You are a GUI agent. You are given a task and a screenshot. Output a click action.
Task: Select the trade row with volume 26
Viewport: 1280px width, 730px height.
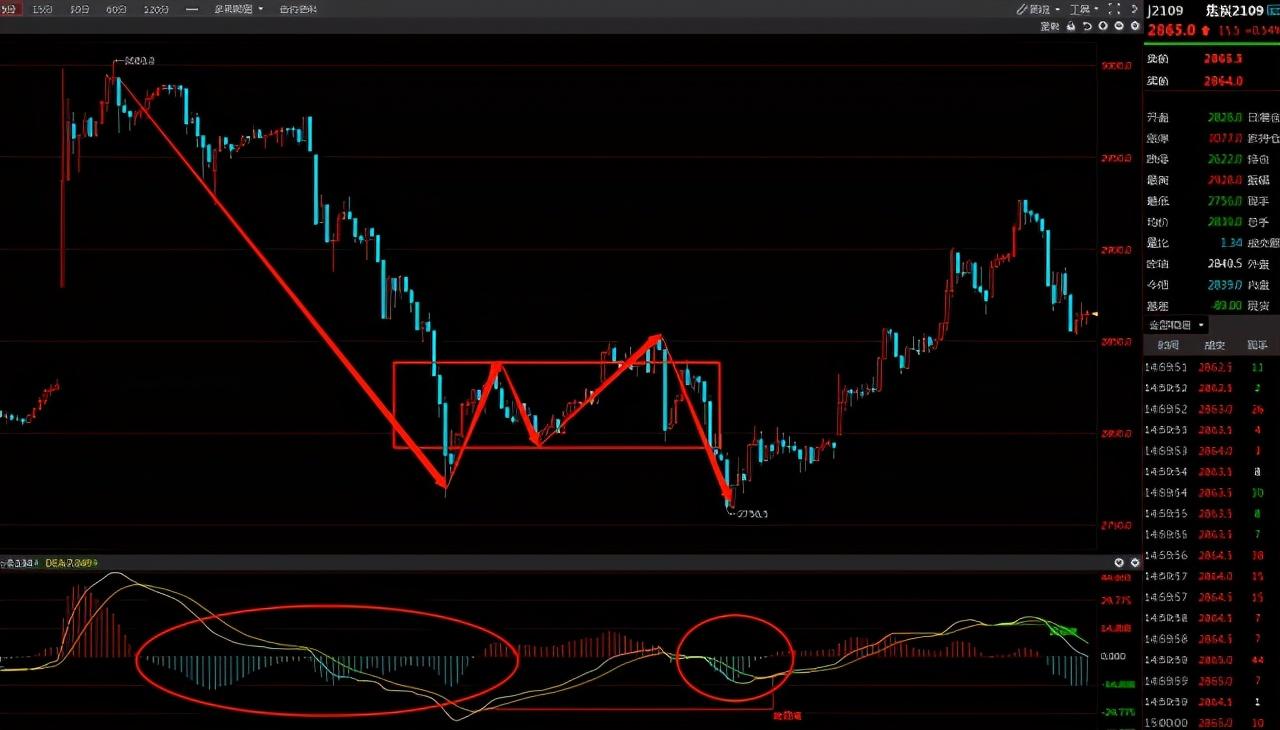click(1211, 409)
